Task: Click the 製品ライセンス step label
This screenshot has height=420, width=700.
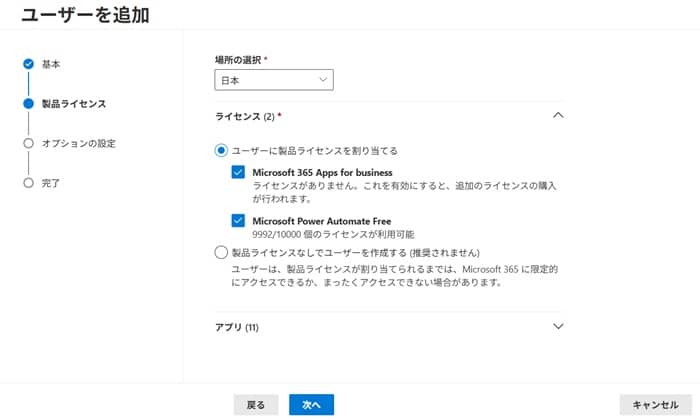Action: (x=74, y=103)
